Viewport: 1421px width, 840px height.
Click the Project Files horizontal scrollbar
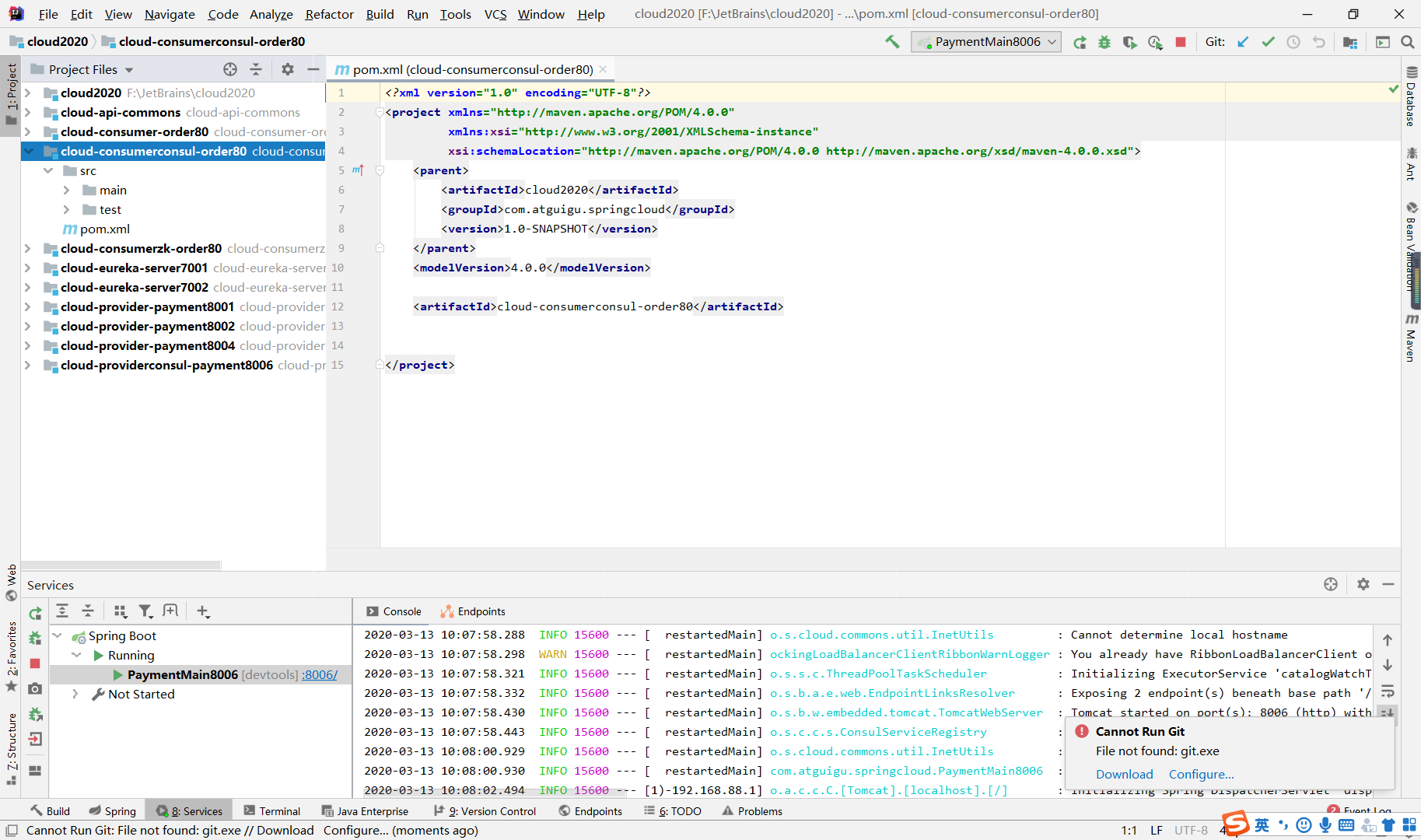pyautogui.click(x=121, y=565)
